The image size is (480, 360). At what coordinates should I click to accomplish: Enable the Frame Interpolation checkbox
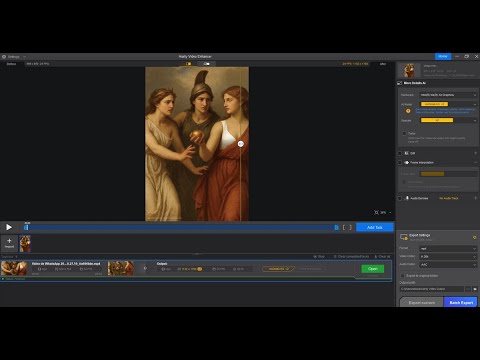point(400,163)
